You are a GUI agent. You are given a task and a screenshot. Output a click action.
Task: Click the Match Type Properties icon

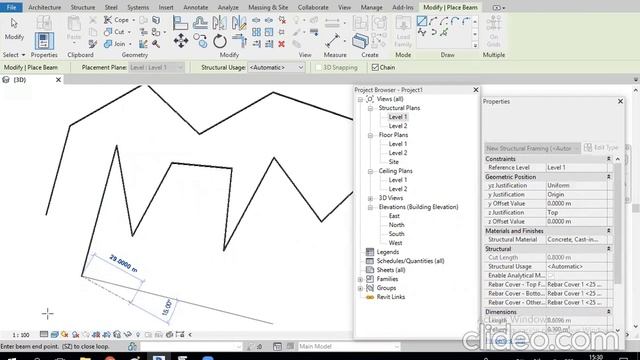pyautogui.click(x=93, y=44)
